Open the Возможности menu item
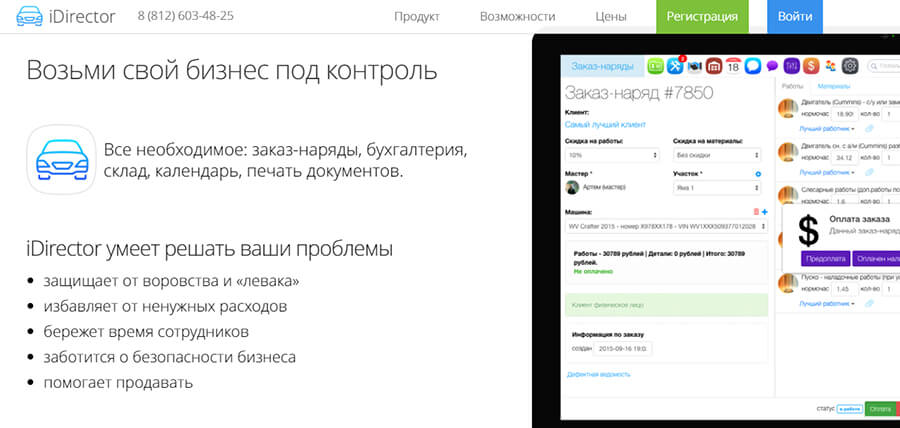Viewport: 900px width, 428px height. tap(517, 17)
